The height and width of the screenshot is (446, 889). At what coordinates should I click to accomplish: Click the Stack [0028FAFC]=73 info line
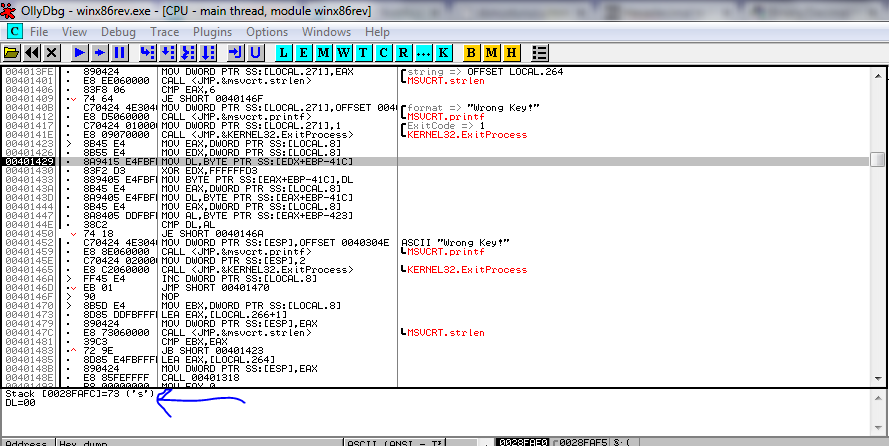(x=80, y=393)
